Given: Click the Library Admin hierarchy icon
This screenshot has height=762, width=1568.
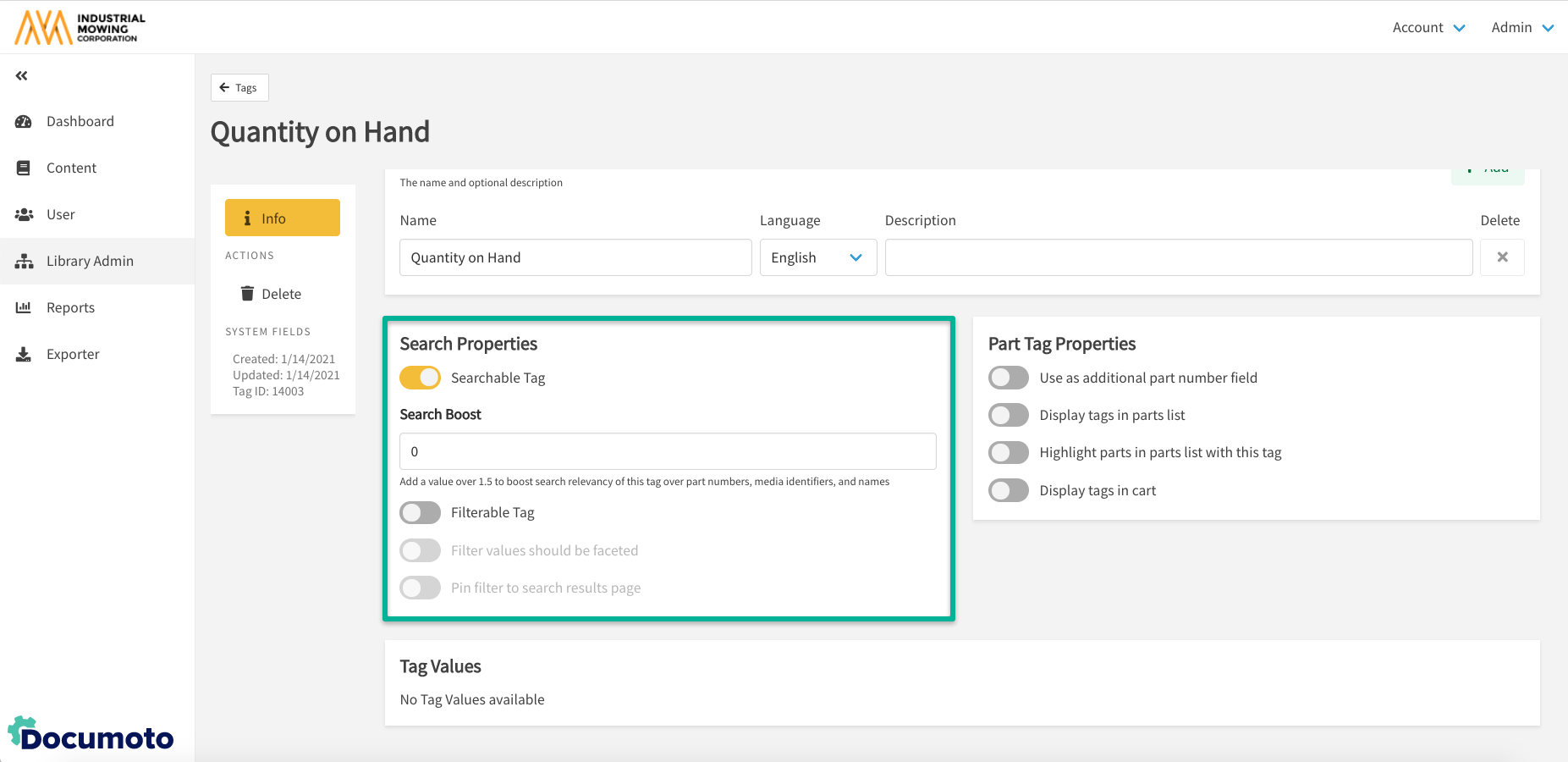Looking at the screenshot, I should click(24, 262).
